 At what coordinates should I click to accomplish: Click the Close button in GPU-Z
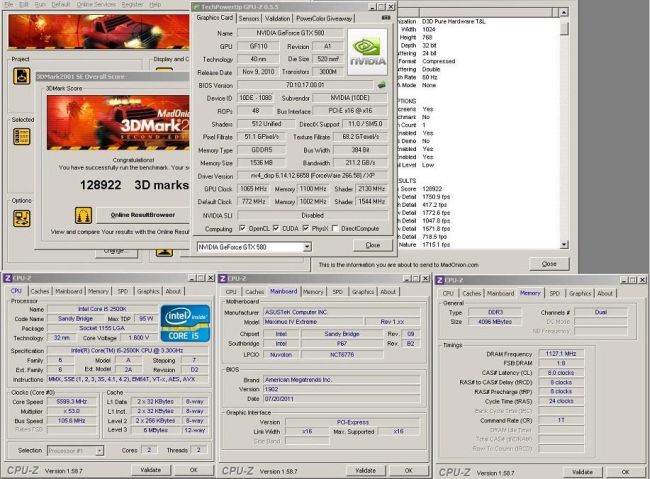pyautogui.click(x=373, y=245)
